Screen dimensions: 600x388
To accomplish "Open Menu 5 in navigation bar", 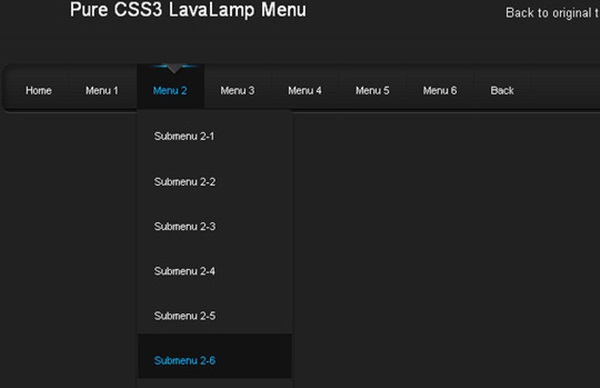I will tap(373, 91).
